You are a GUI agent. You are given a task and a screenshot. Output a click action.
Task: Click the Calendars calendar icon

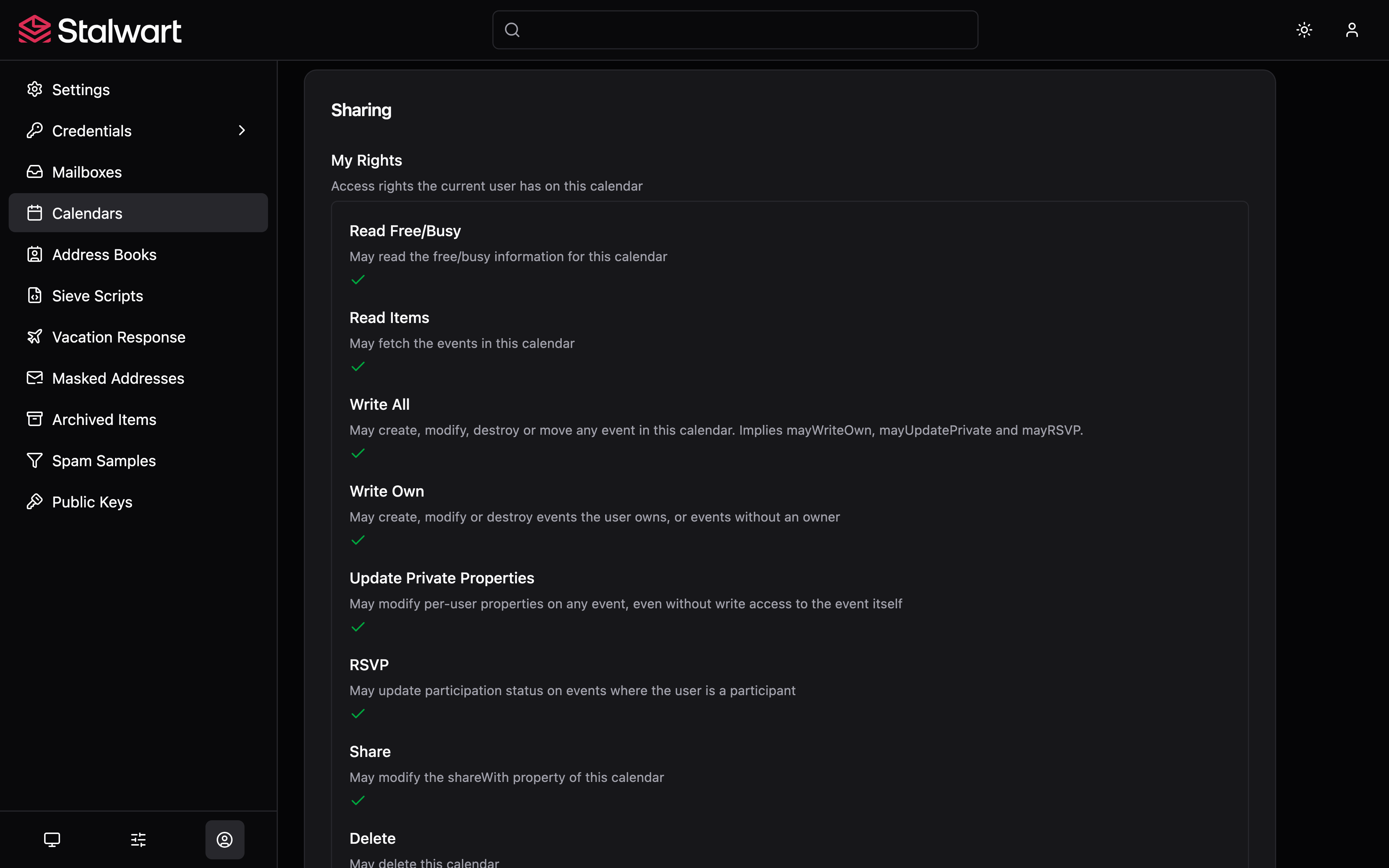(x=34, y=213)
